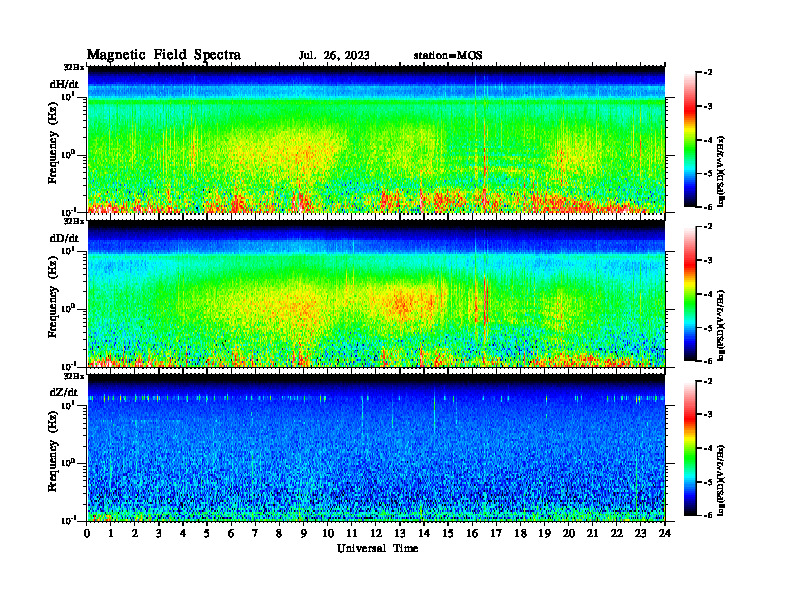Click the -2 value on dH/dt color bar
Image resolution: width=792 pixels, height=612 pixels.
pyautogui.click(x=708, y=73)
